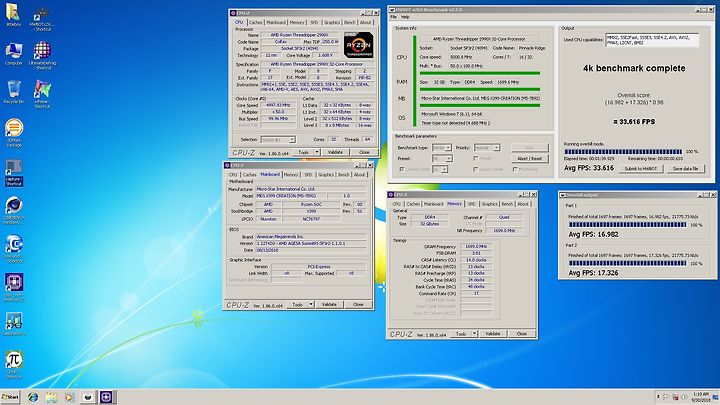Click the Part 1 progress bar
The height and width of the screenshot is (405, 720).
click(627, 225)
